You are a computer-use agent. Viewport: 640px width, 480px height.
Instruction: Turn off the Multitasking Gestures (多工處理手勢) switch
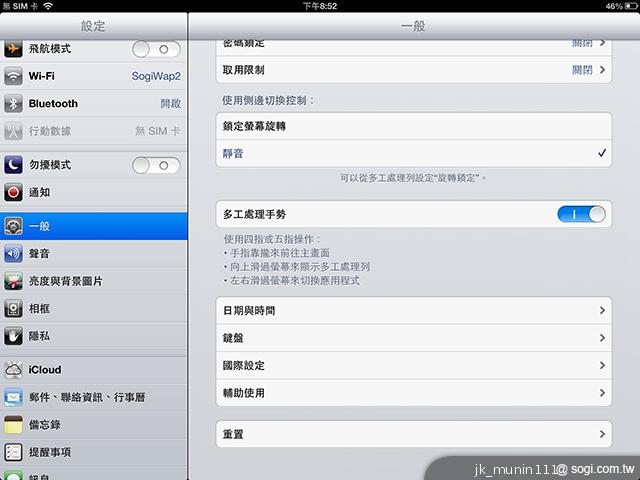pyautogui.click(x=581, y=214)
